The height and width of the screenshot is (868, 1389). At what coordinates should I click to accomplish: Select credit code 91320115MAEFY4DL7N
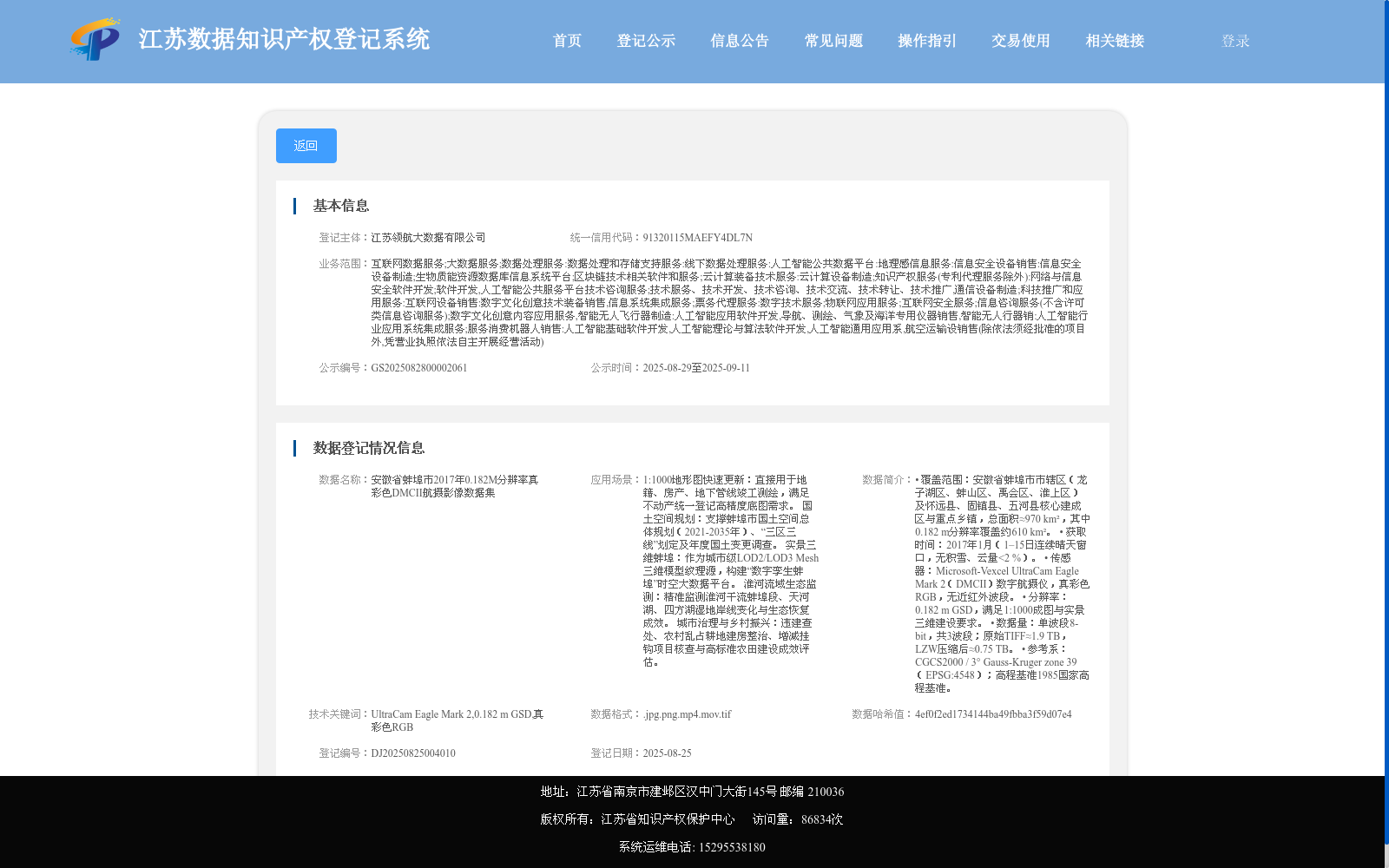pos(698,238)
